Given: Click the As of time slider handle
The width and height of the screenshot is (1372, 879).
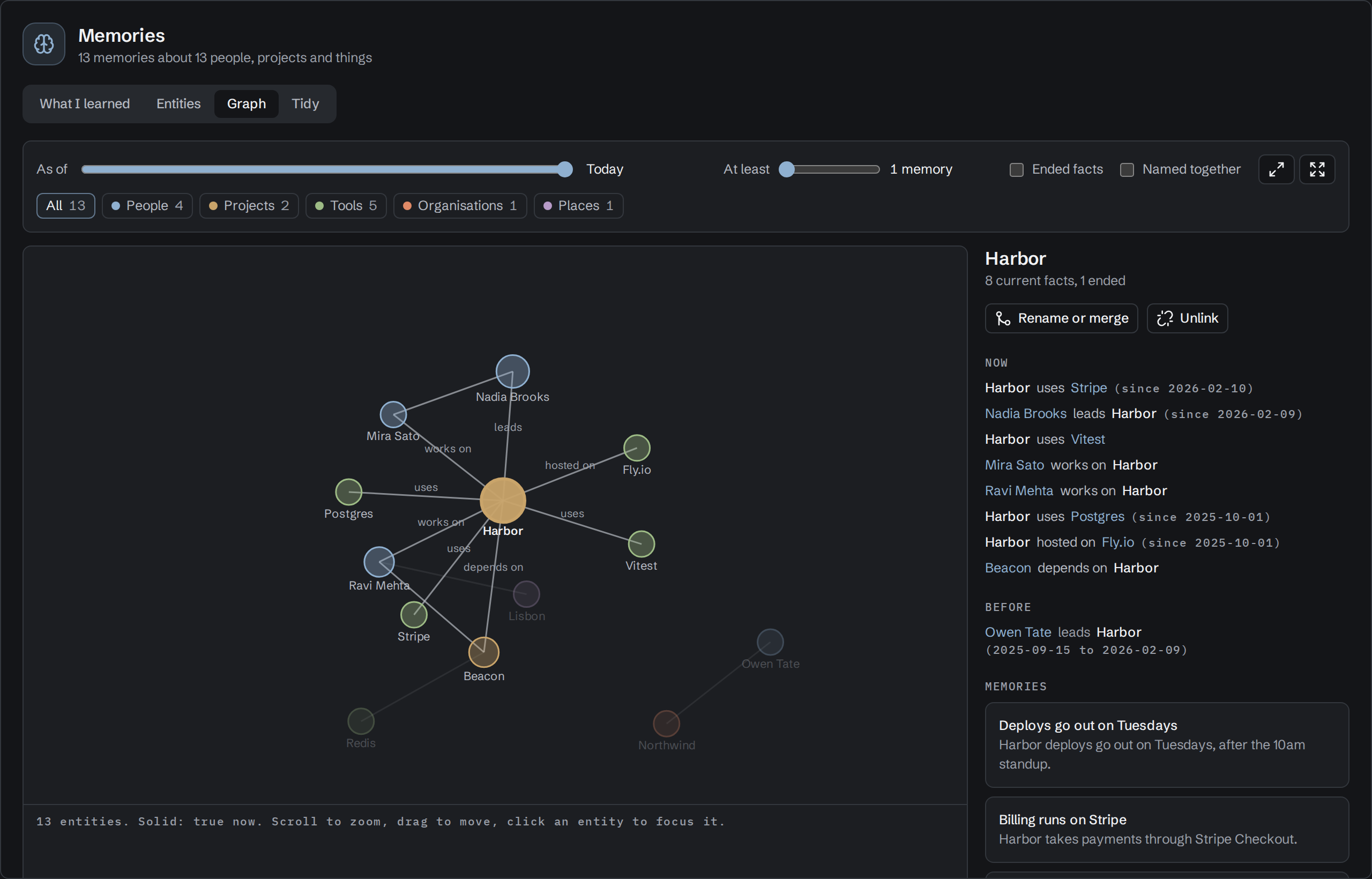Looking at the screenshot, I should coord(564,169).
